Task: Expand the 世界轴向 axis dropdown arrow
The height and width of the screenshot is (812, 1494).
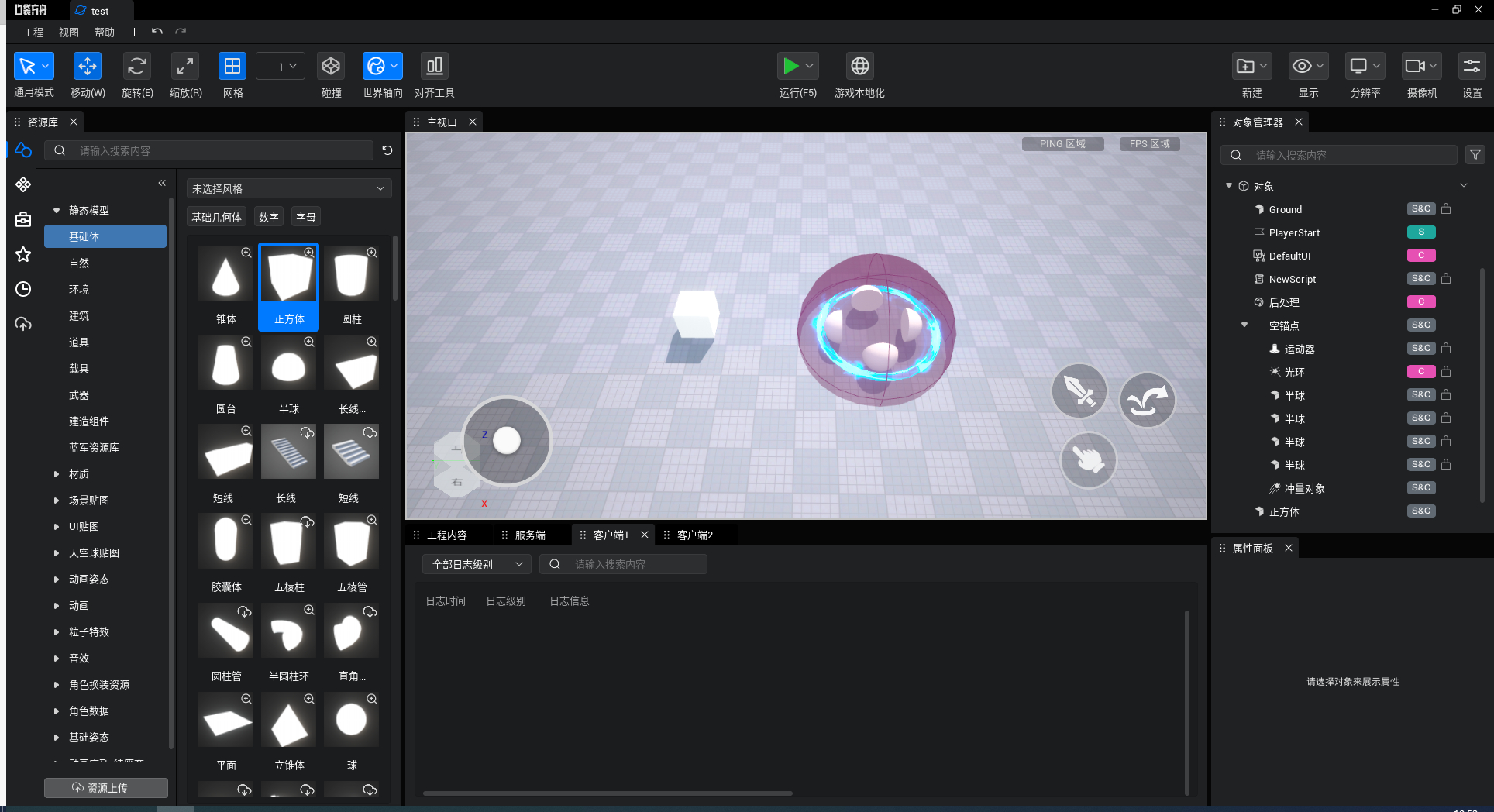Action: pyautogui.click(x=394, y=67)
